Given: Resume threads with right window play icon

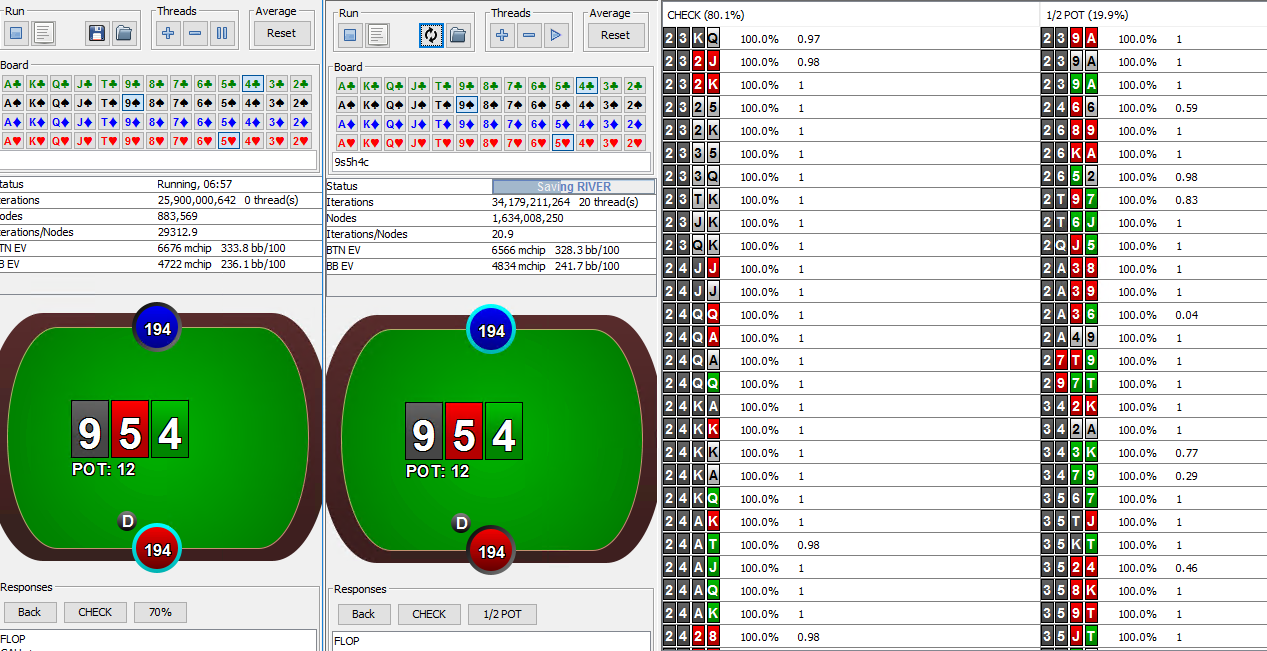Looking at the screenshot, I should pos(556,35).
